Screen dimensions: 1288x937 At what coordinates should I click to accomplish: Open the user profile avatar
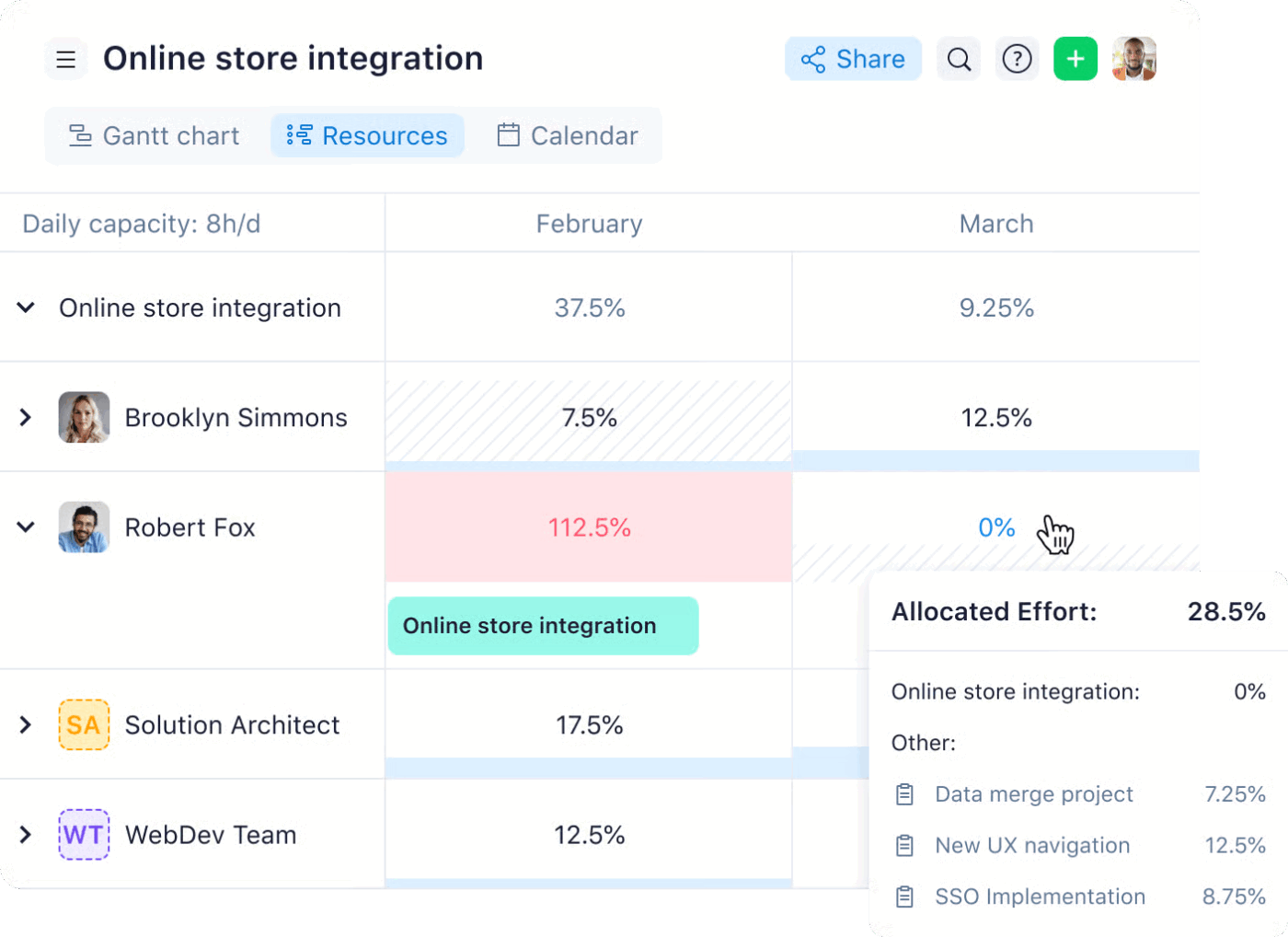[x=1133, y=58]
